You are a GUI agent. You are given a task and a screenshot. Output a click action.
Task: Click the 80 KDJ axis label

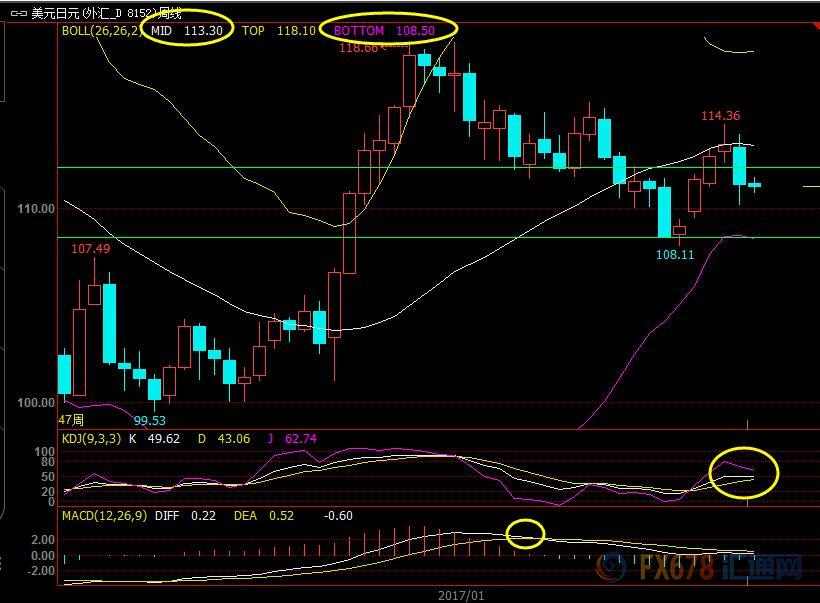pos(48,461)
